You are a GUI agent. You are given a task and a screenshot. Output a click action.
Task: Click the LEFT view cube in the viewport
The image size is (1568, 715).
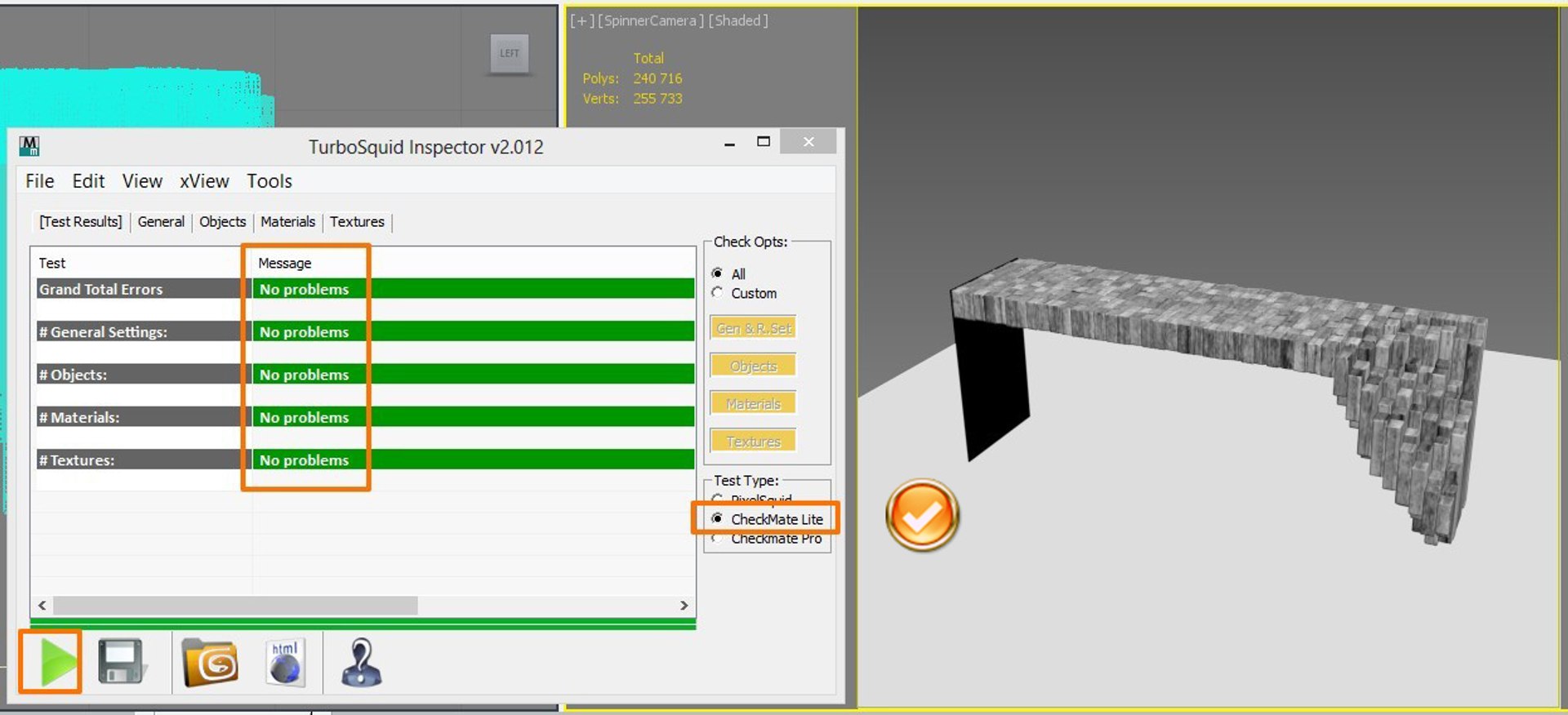[510, 53]
